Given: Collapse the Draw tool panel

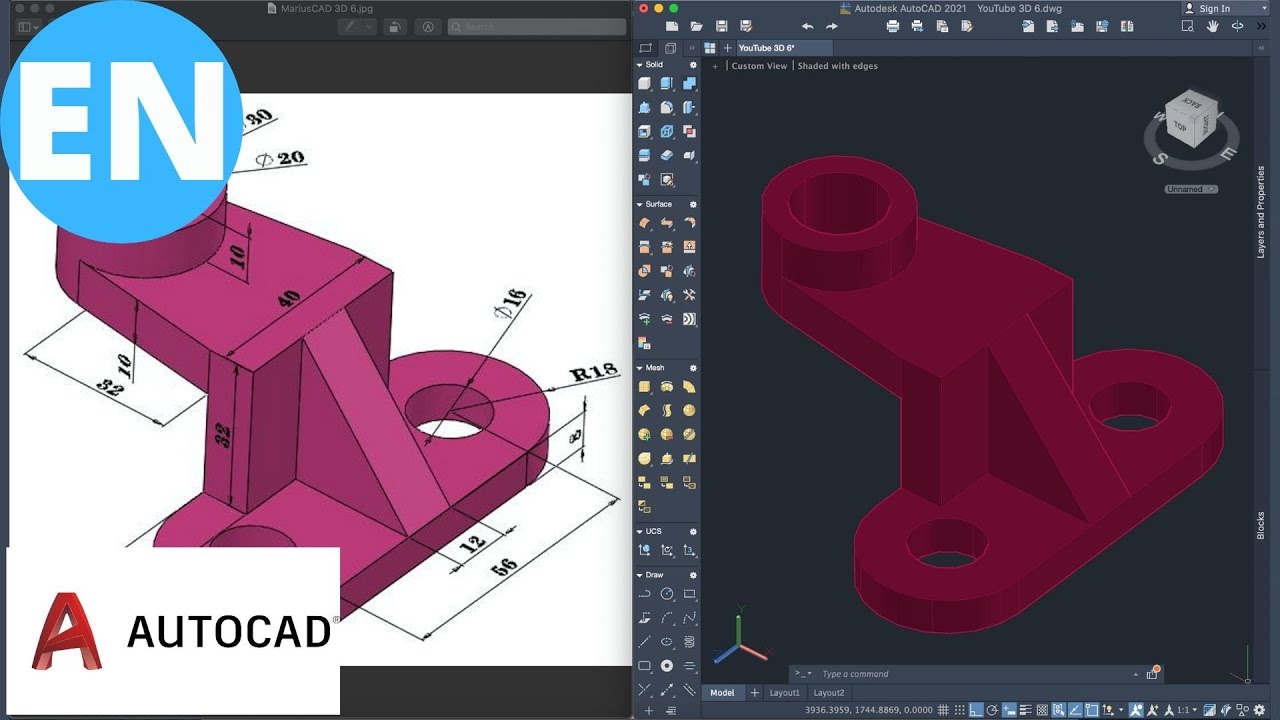Looking at the screenshot, I should [640, 575].
